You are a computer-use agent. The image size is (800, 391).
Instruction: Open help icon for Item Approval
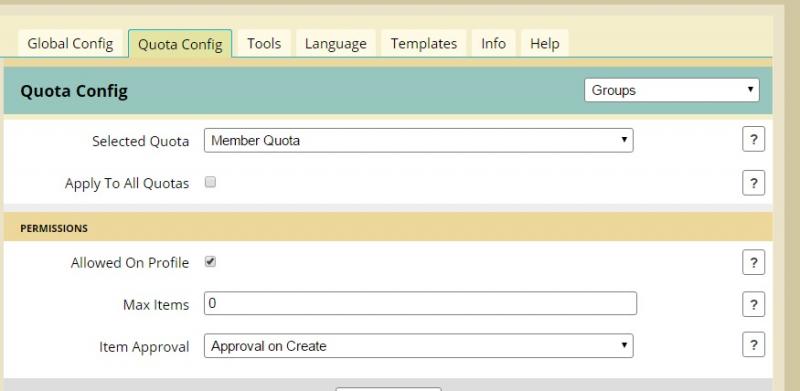[753, 345]
